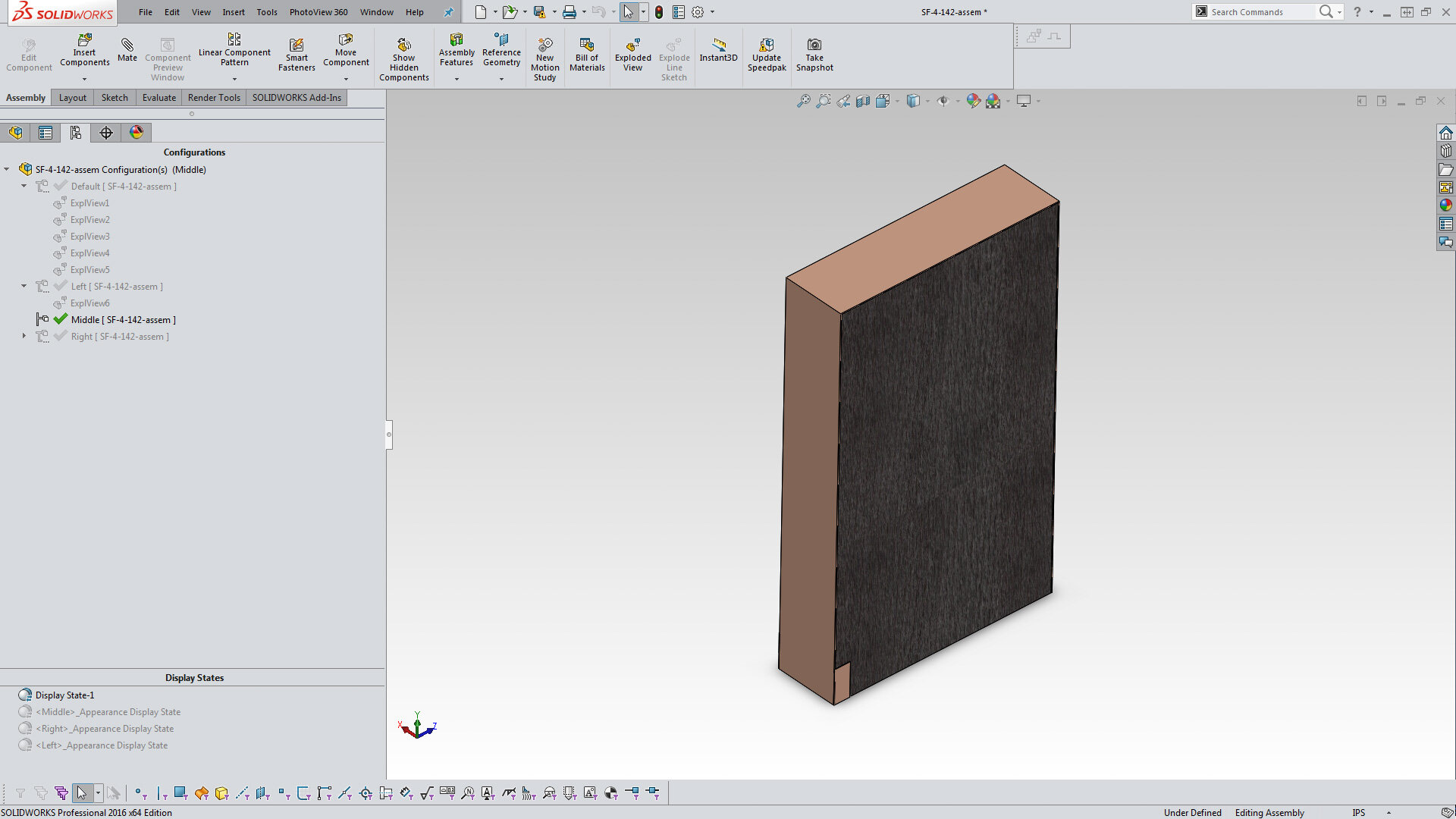Screen dimensions: 1456x819
Task: Click Previous View icon
Action: [x=843, y=101]
